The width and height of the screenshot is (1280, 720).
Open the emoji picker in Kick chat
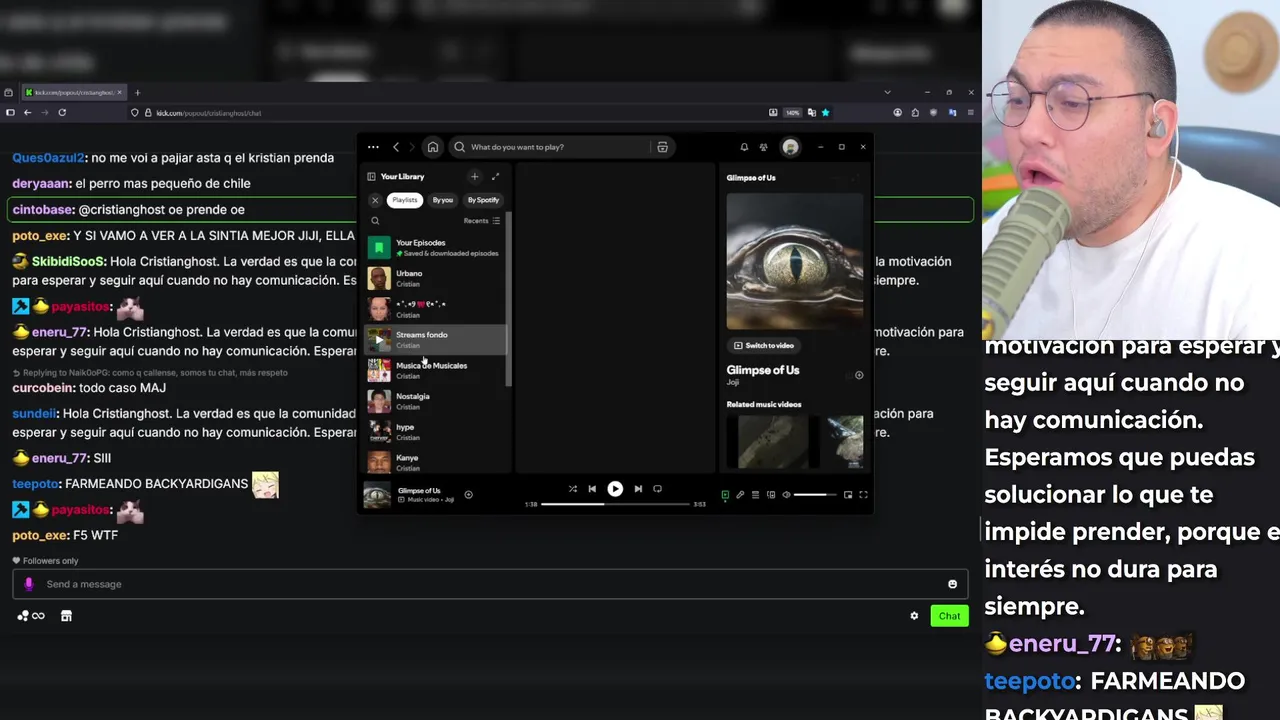coord(952,584)
